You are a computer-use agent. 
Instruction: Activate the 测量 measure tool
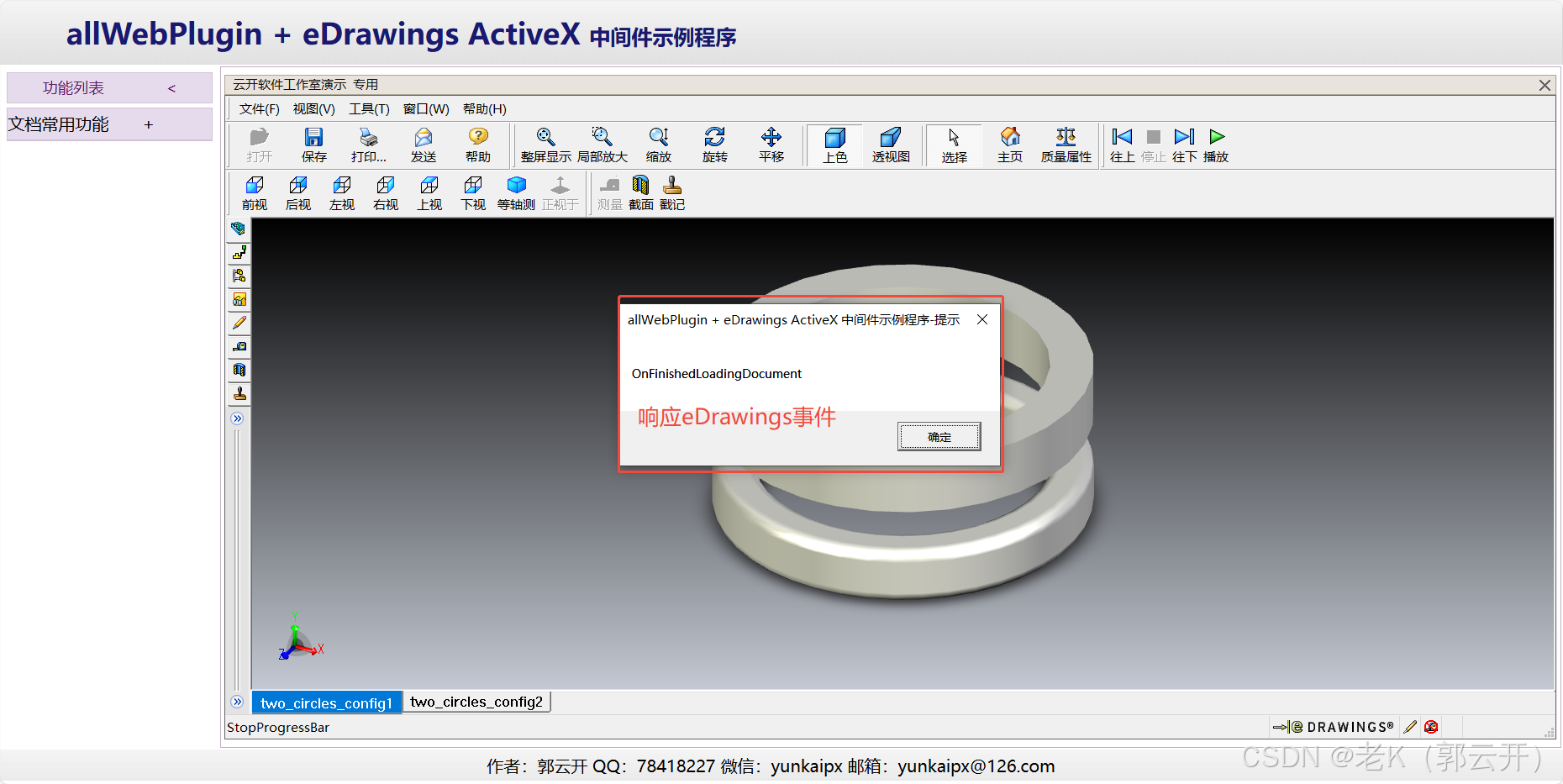click(609, 193)
